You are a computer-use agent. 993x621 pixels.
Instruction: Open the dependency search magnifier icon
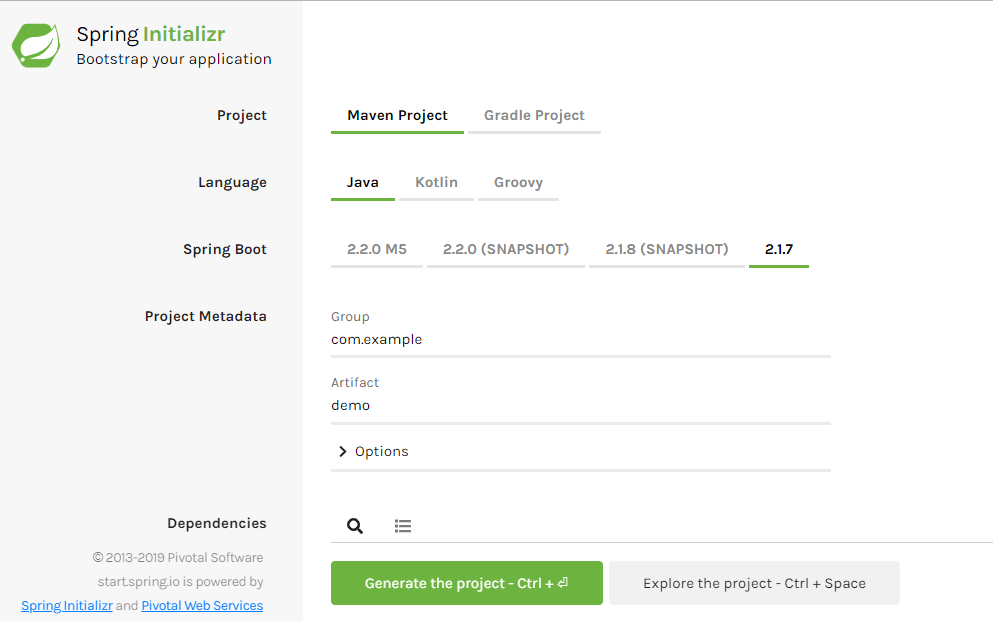tap(355, 525)
